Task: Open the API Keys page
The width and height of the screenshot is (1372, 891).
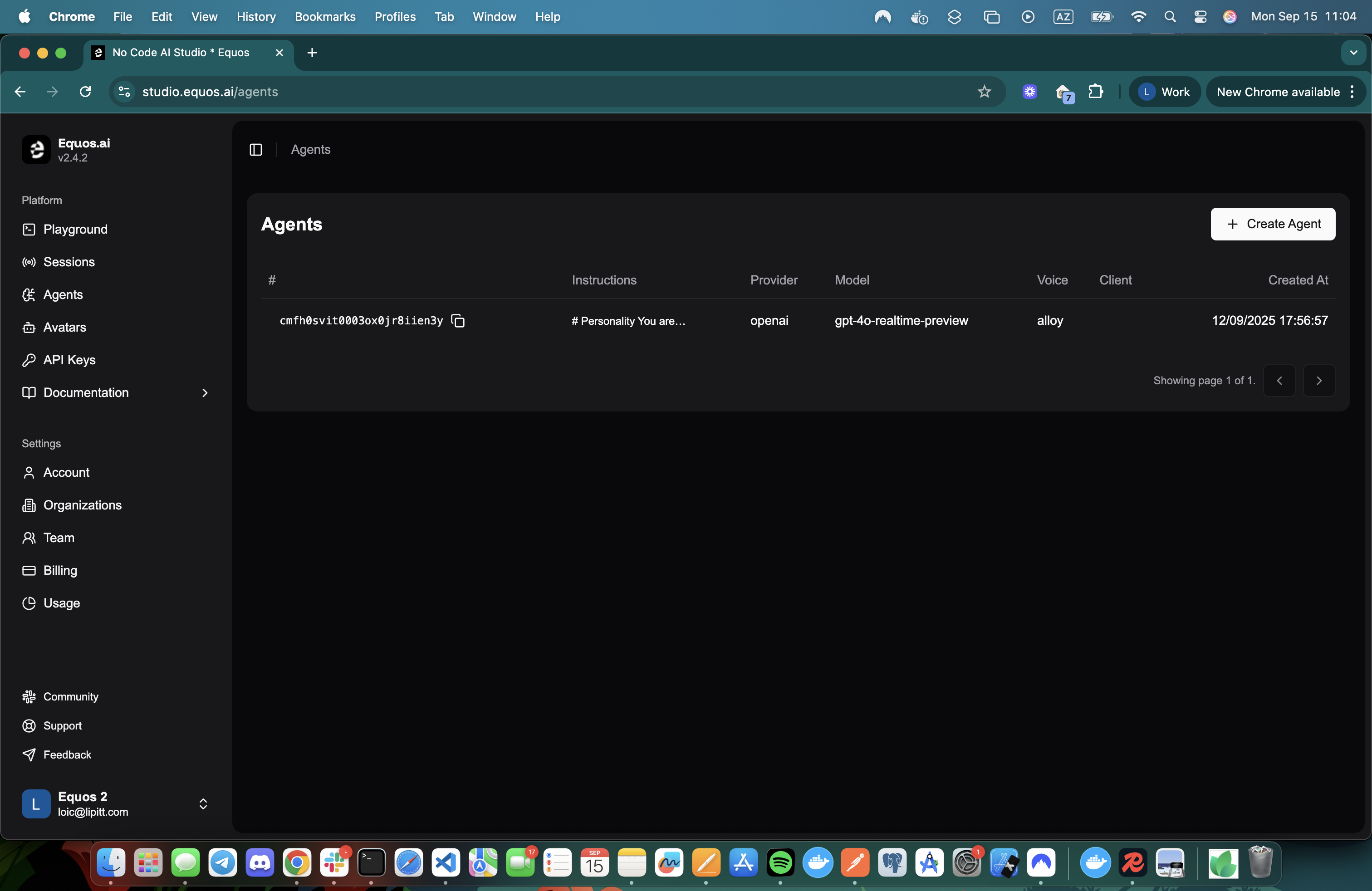Action: [x=69, y=360]
